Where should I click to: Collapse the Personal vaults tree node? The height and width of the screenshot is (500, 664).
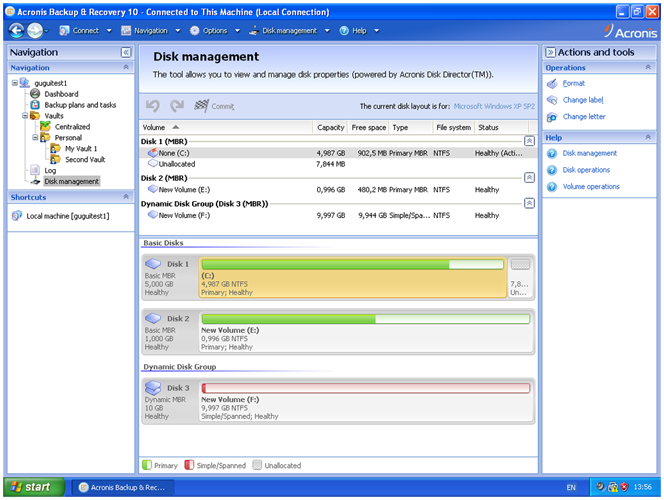35,137
